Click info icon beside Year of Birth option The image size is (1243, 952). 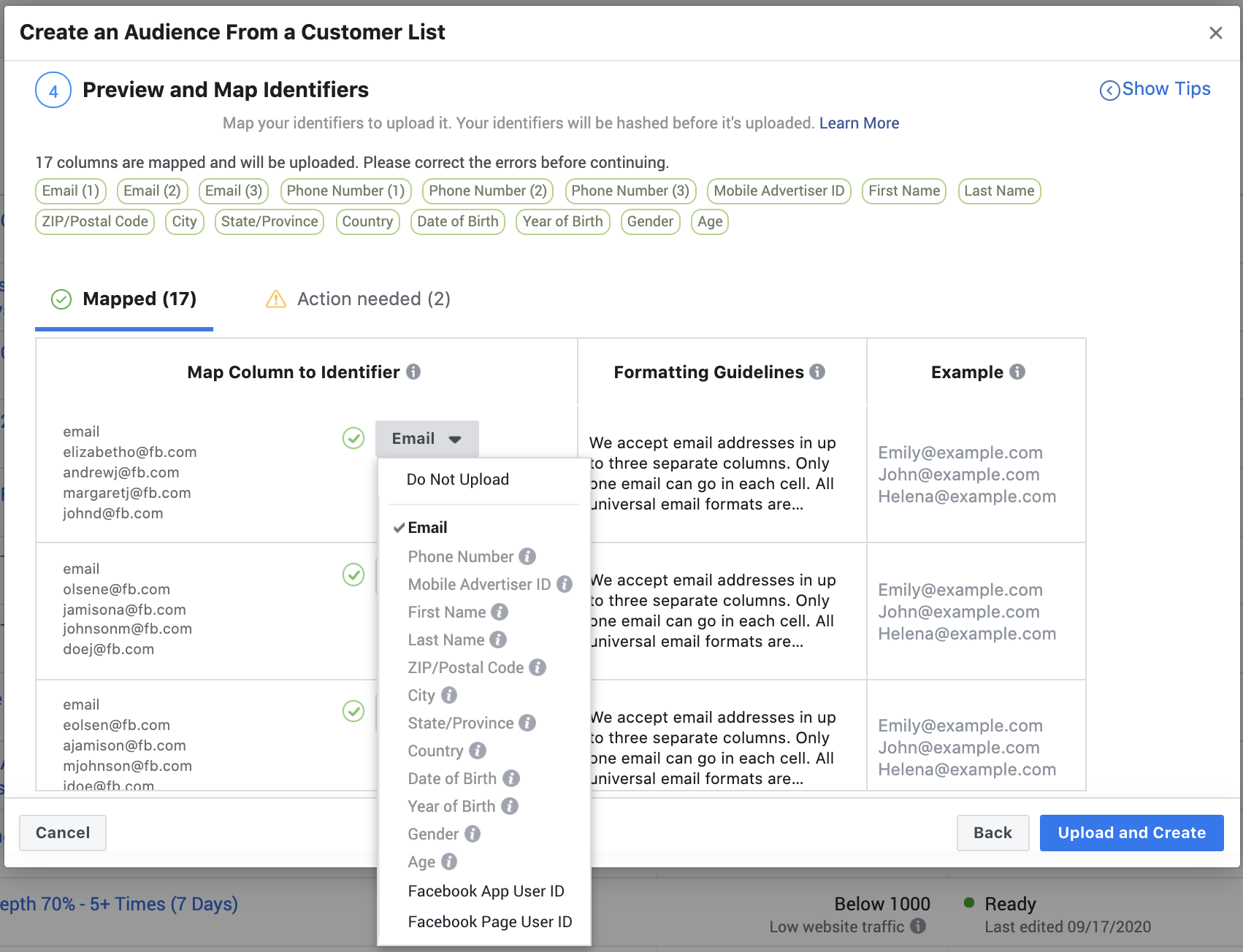click(x=510, y=806)
